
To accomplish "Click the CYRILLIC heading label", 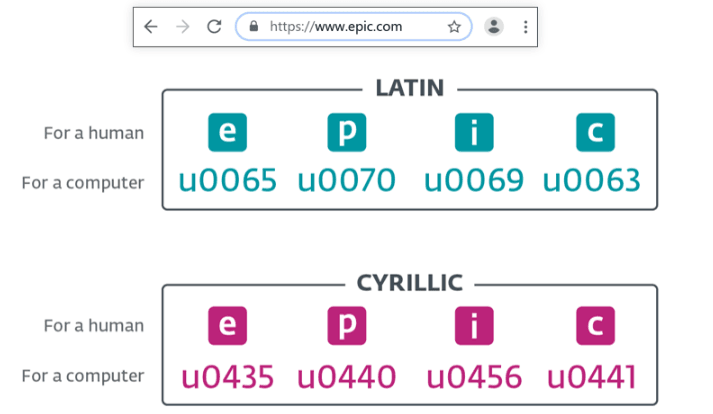I will click(409, 283).
